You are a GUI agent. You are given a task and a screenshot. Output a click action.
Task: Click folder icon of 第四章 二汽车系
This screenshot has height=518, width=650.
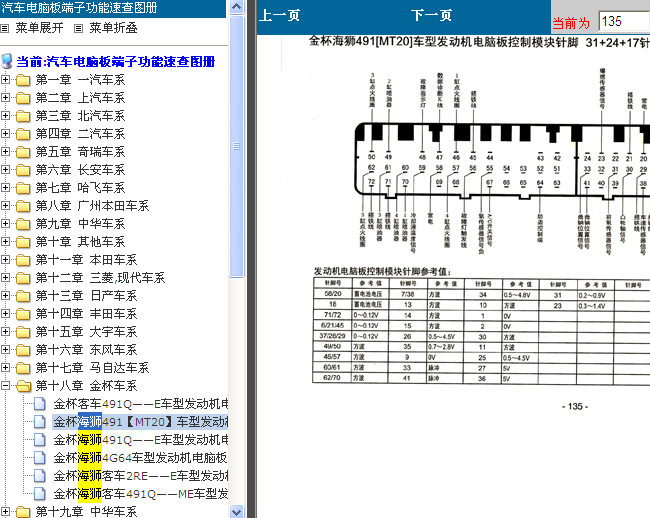point(23,134)
